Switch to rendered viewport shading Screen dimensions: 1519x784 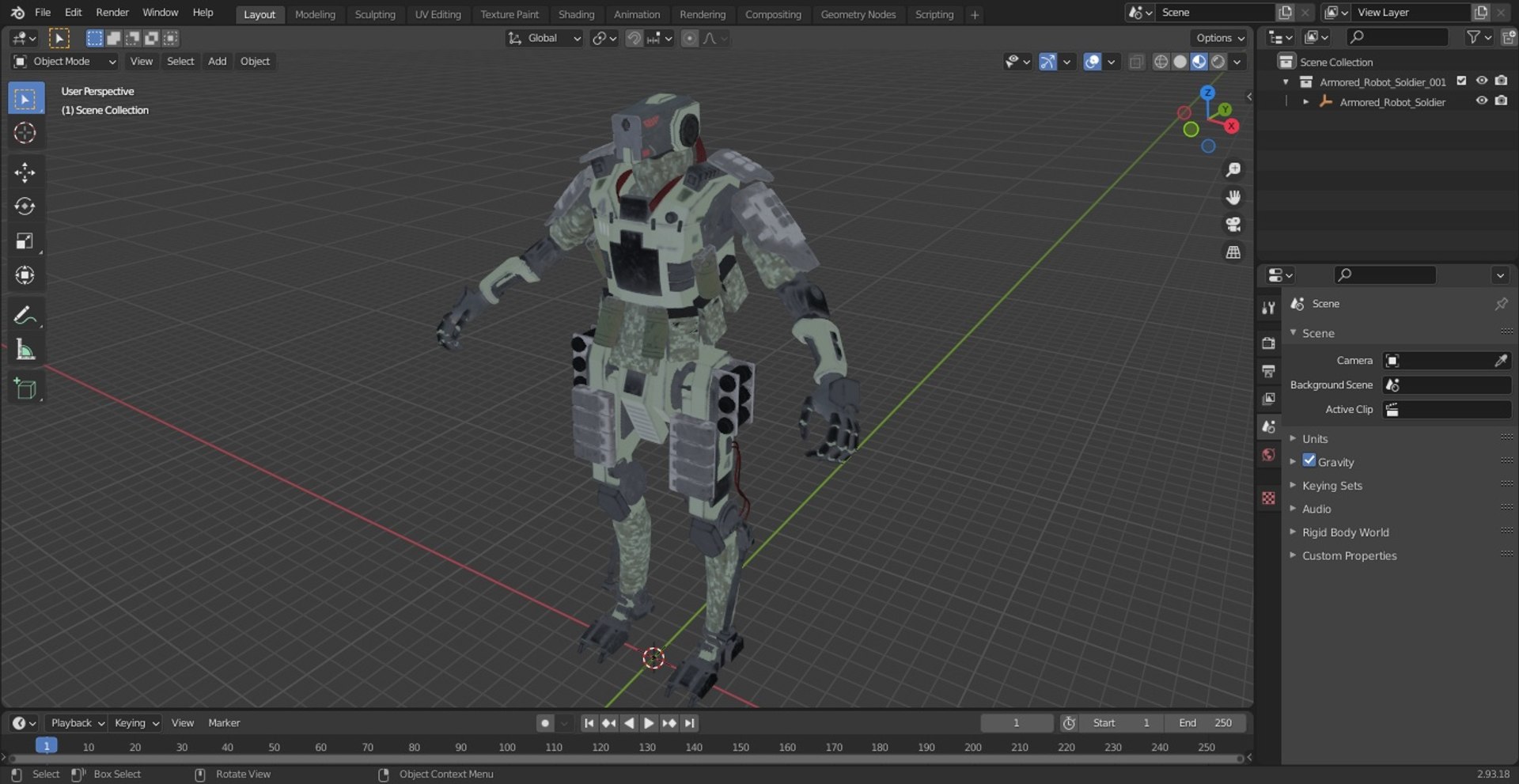[x=1218, y=62]
